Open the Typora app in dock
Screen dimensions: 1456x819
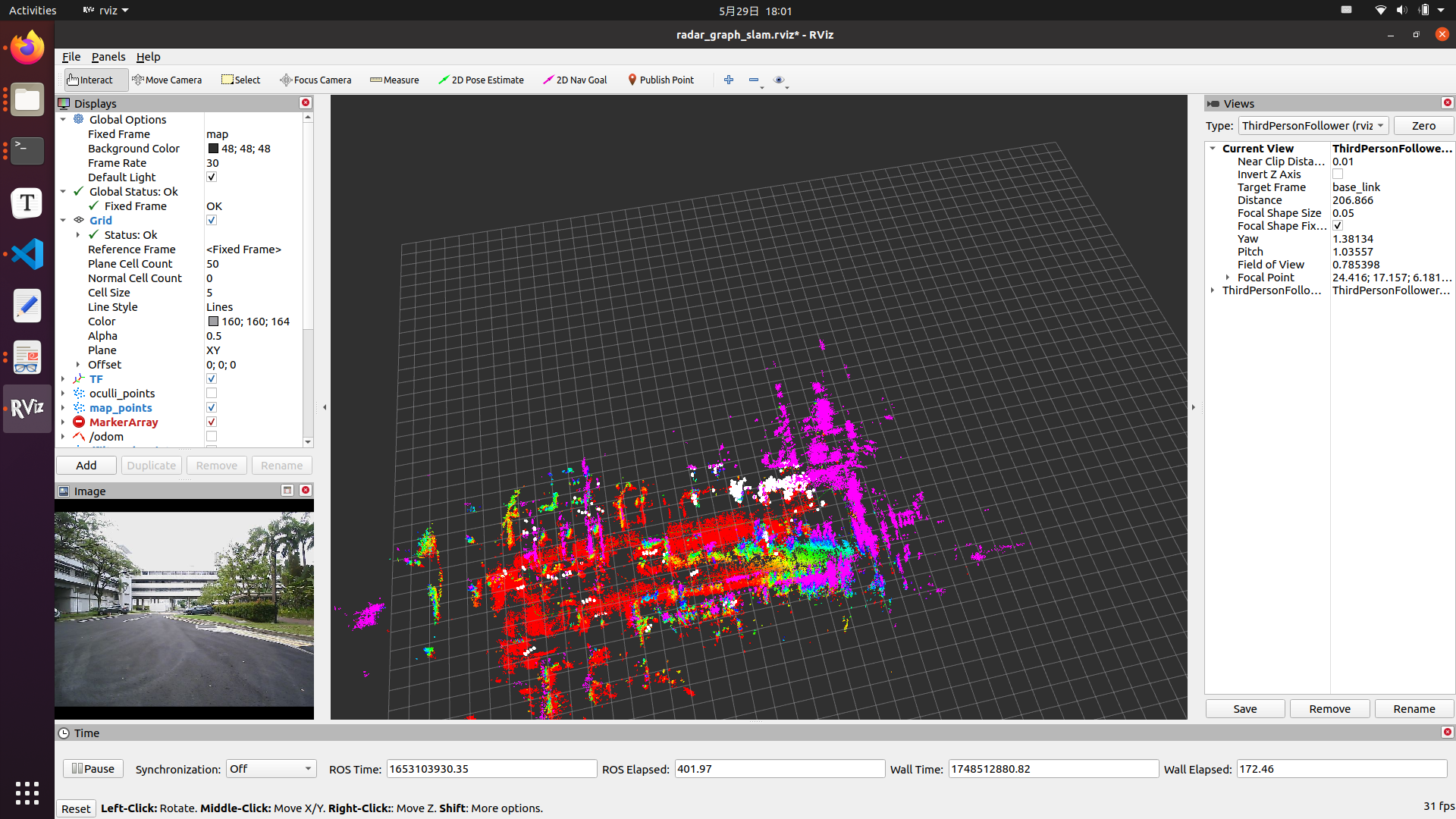point(27,202)
